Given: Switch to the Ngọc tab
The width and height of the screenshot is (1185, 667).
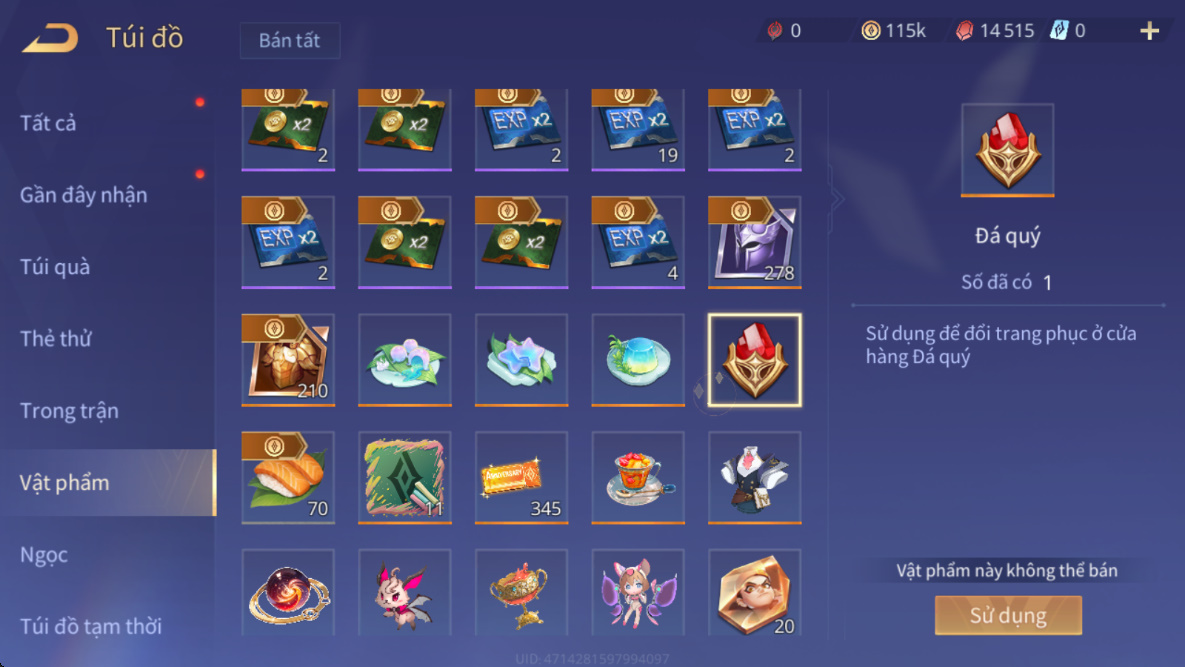Looking at the screenshot, I should coord(44,554).
